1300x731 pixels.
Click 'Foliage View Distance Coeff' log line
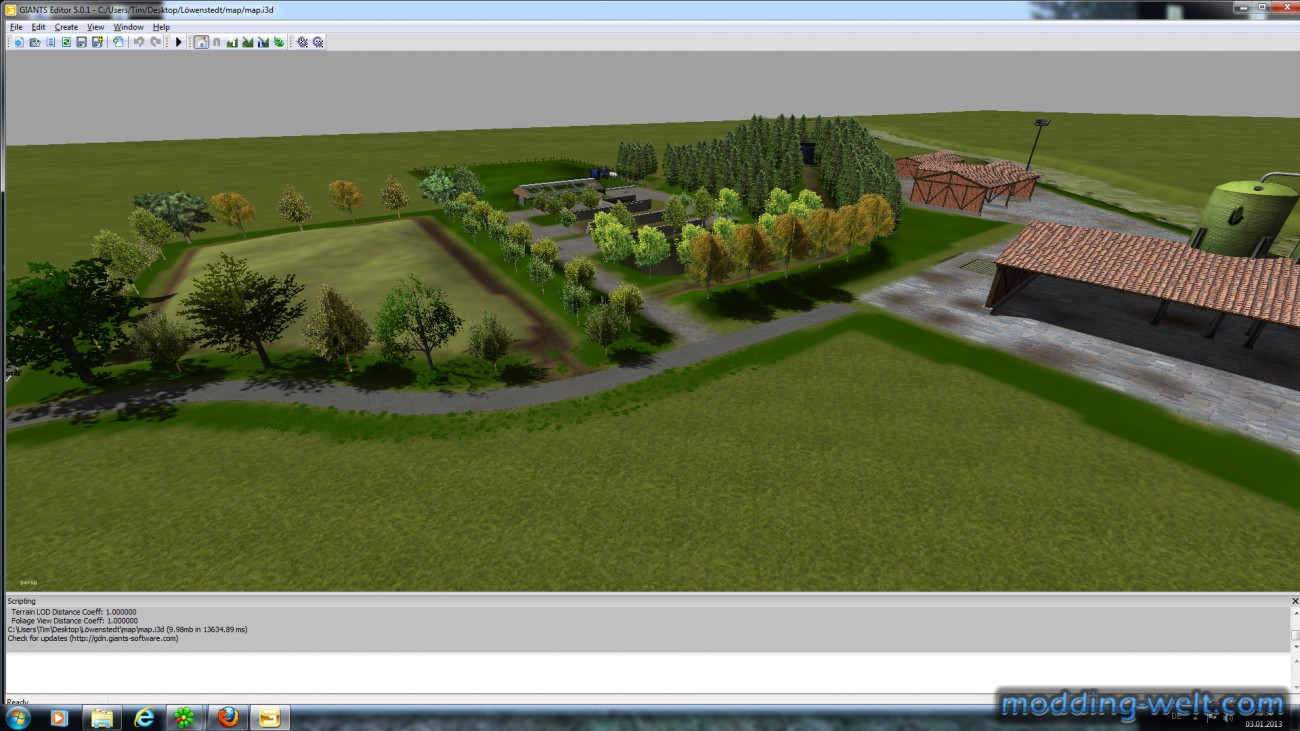click(x=74, y=620)
